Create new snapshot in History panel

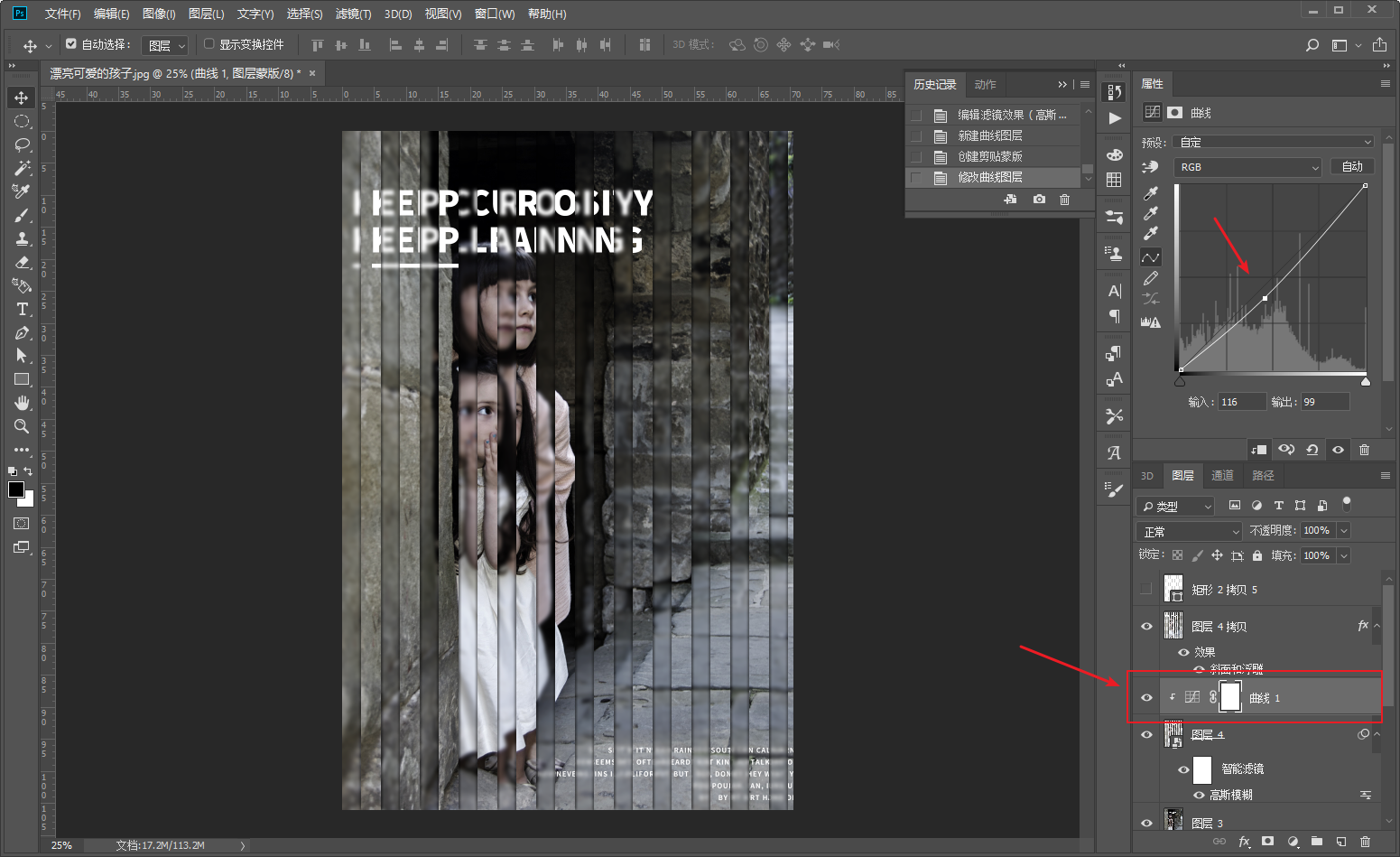click(1039, 200)
